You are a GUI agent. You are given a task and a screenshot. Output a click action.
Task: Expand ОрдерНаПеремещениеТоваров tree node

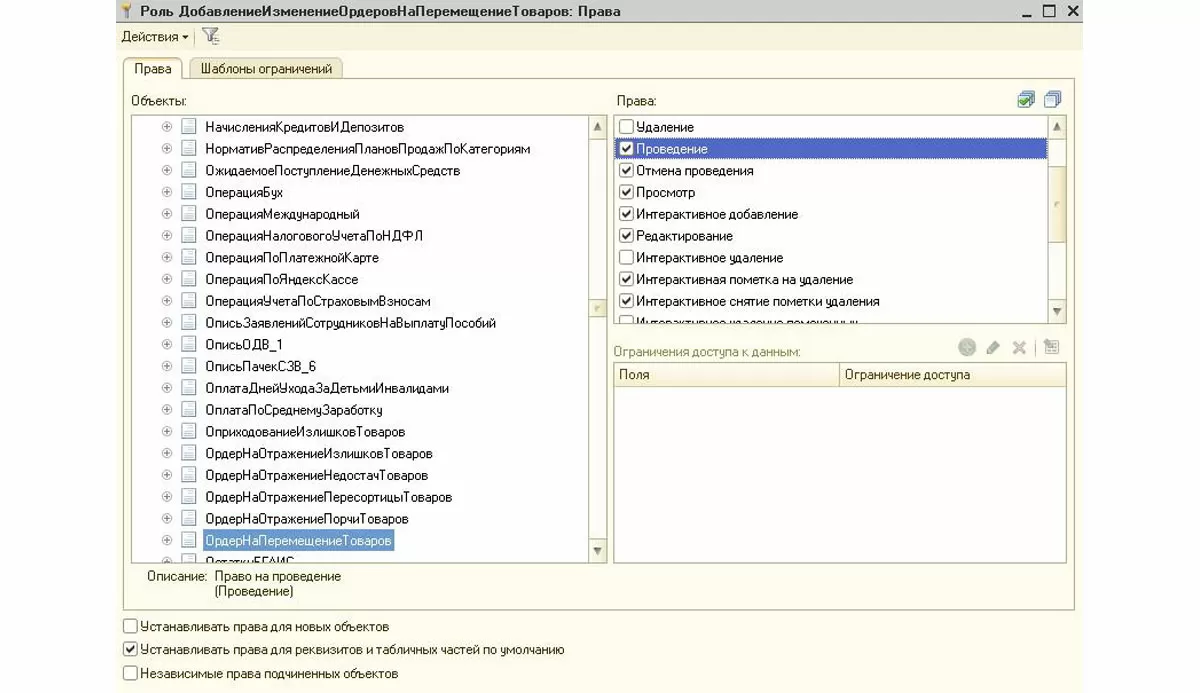tap(167, 540)
